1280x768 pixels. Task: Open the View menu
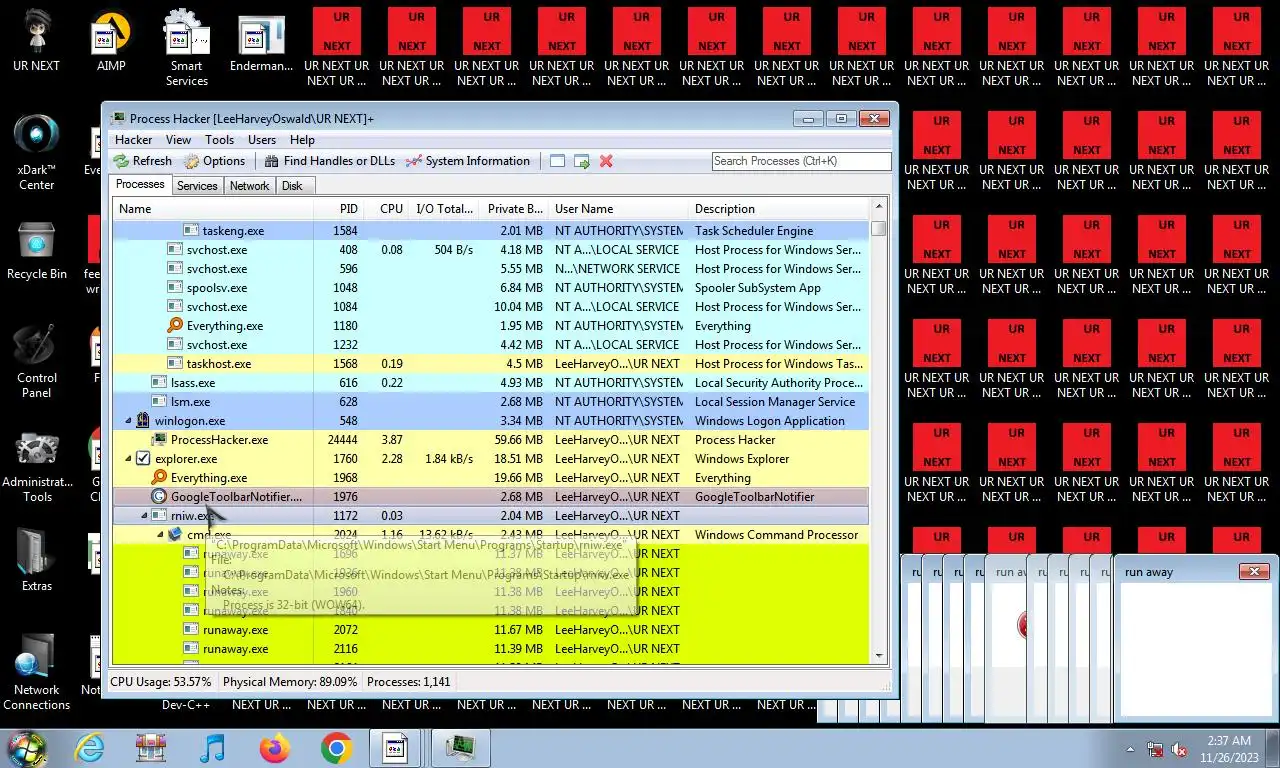pyautogui.click(x=178, y=140)
